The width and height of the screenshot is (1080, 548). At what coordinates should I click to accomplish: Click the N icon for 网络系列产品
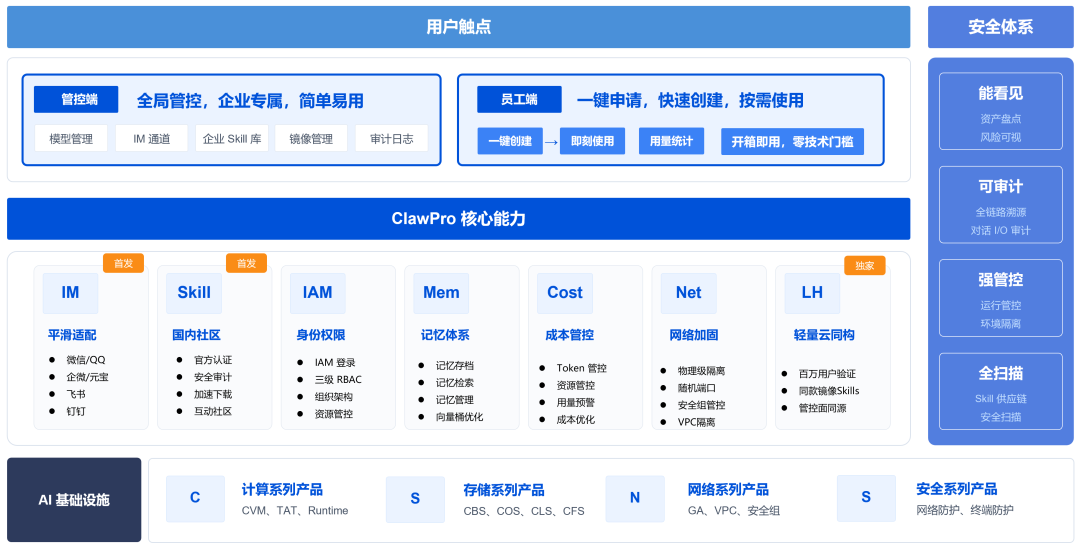635,498
